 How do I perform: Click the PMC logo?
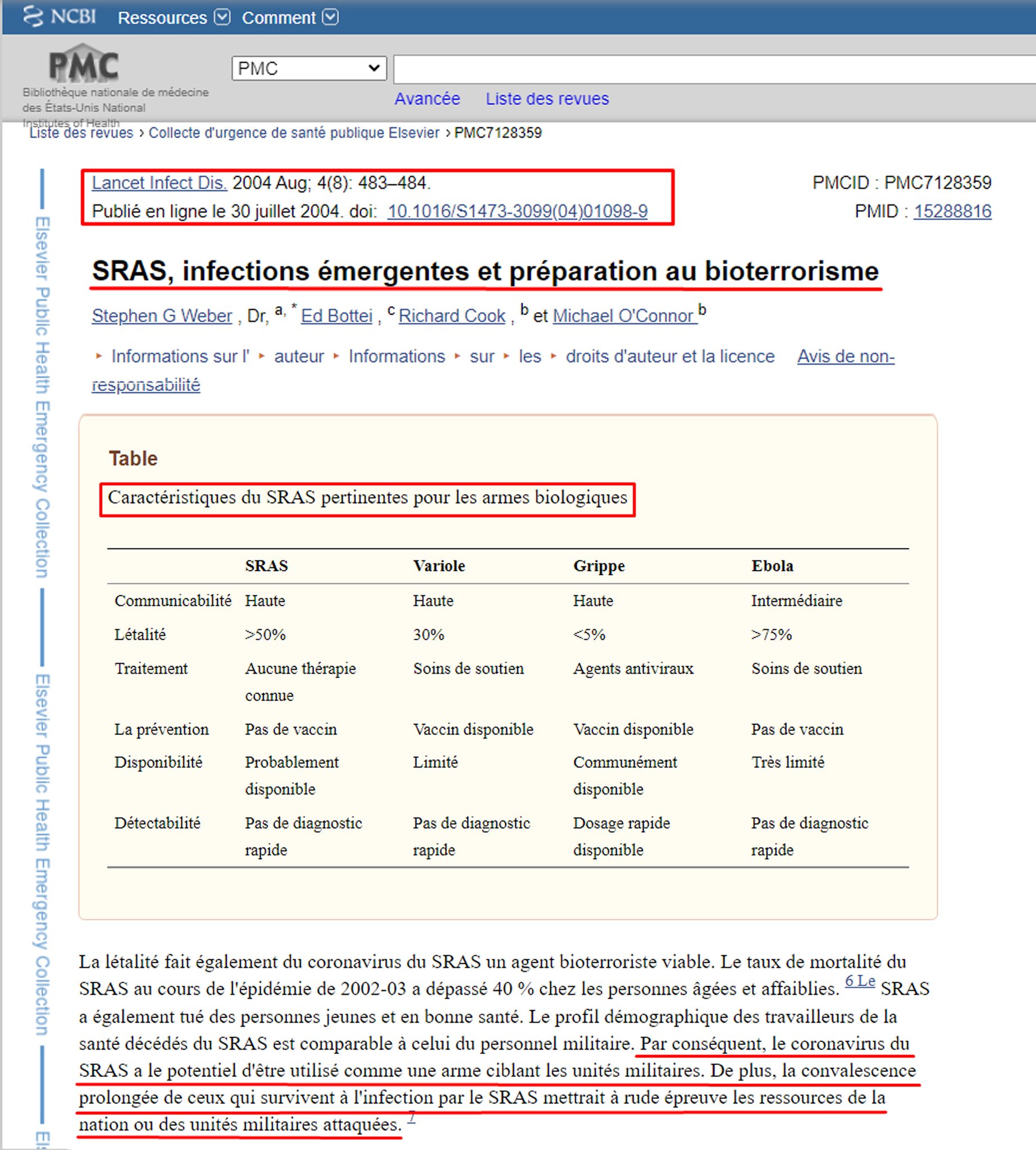click(x=84, y=65)
